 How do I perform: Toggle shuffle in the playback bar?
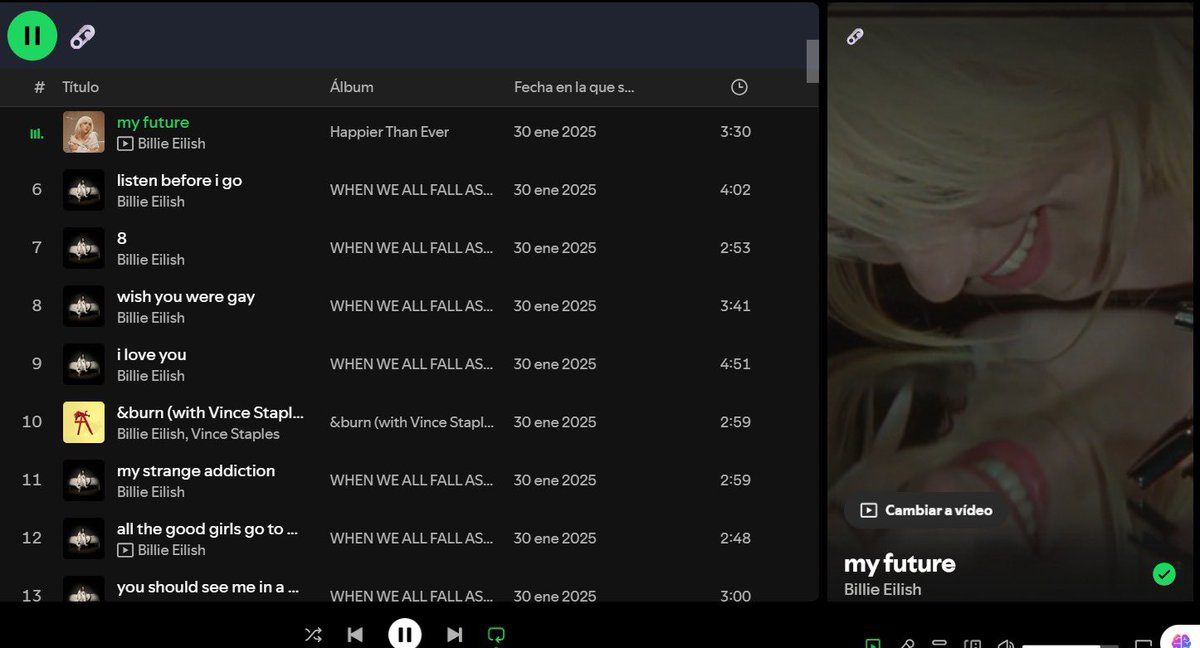coord(313,634)
